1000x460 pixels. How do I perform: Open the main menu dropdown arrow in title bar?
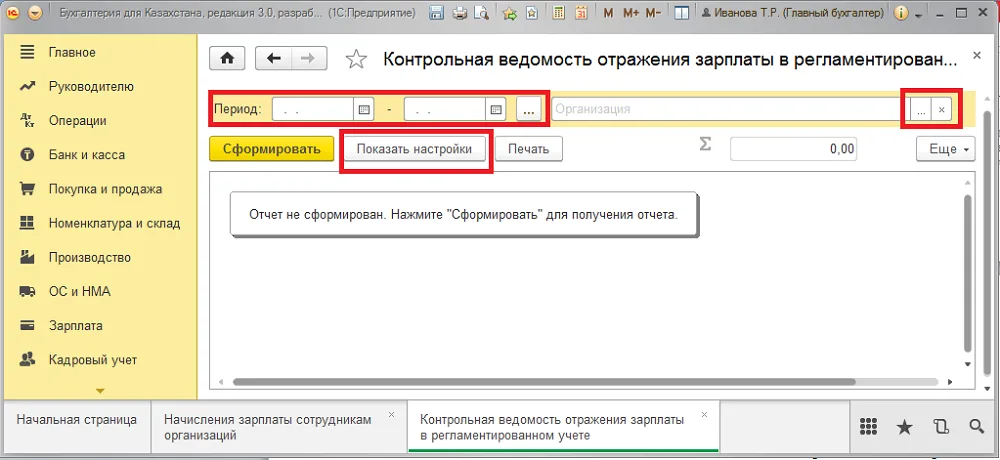(x=36, y=13)
